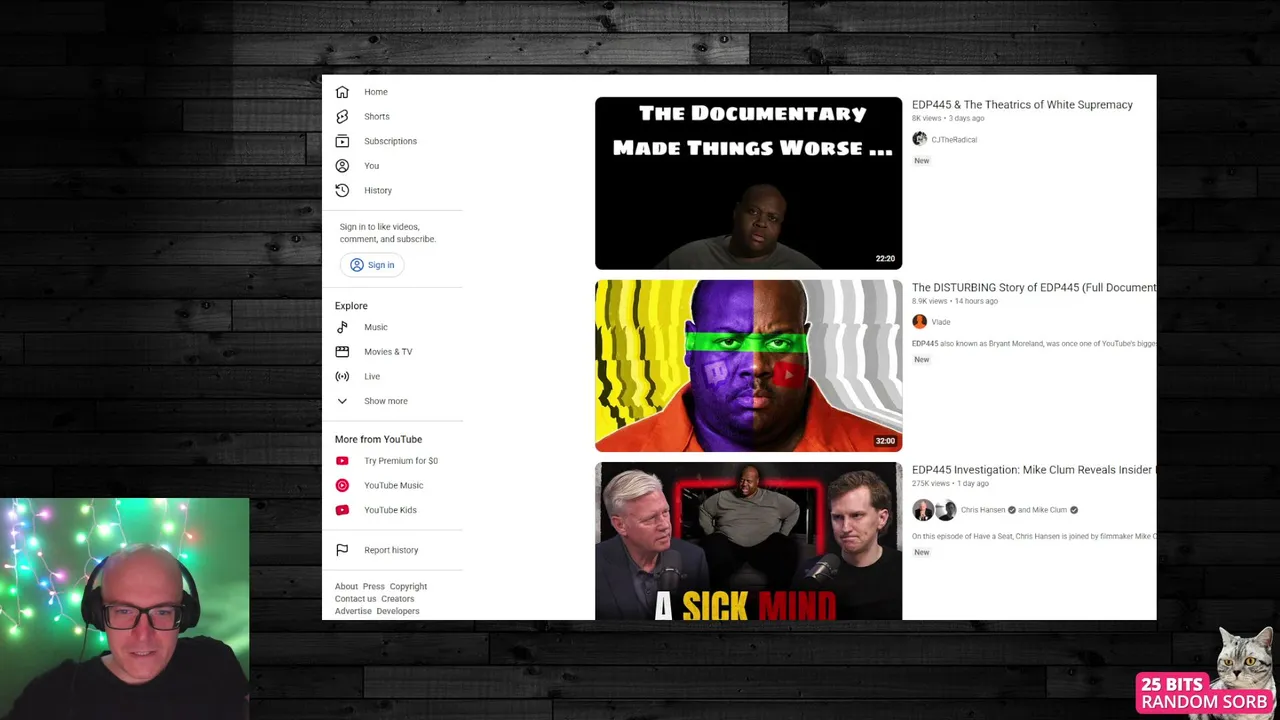
Task: Open the YouTube Music icon
Action: [342, 485]
